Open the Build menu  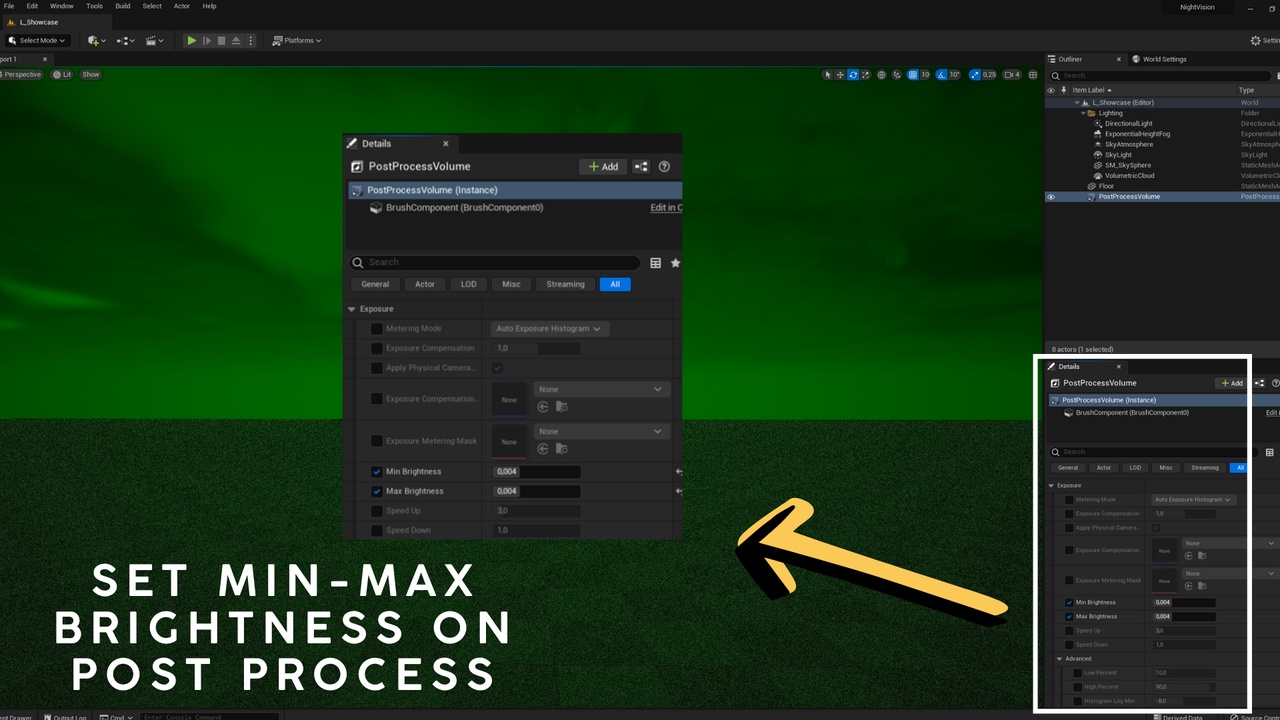(123, 6)
